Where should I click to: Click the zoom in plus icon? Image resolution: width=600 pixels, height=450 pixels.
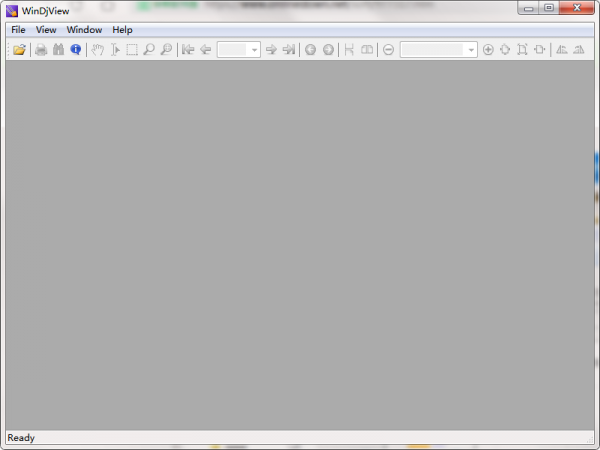(x=488, y=49)
